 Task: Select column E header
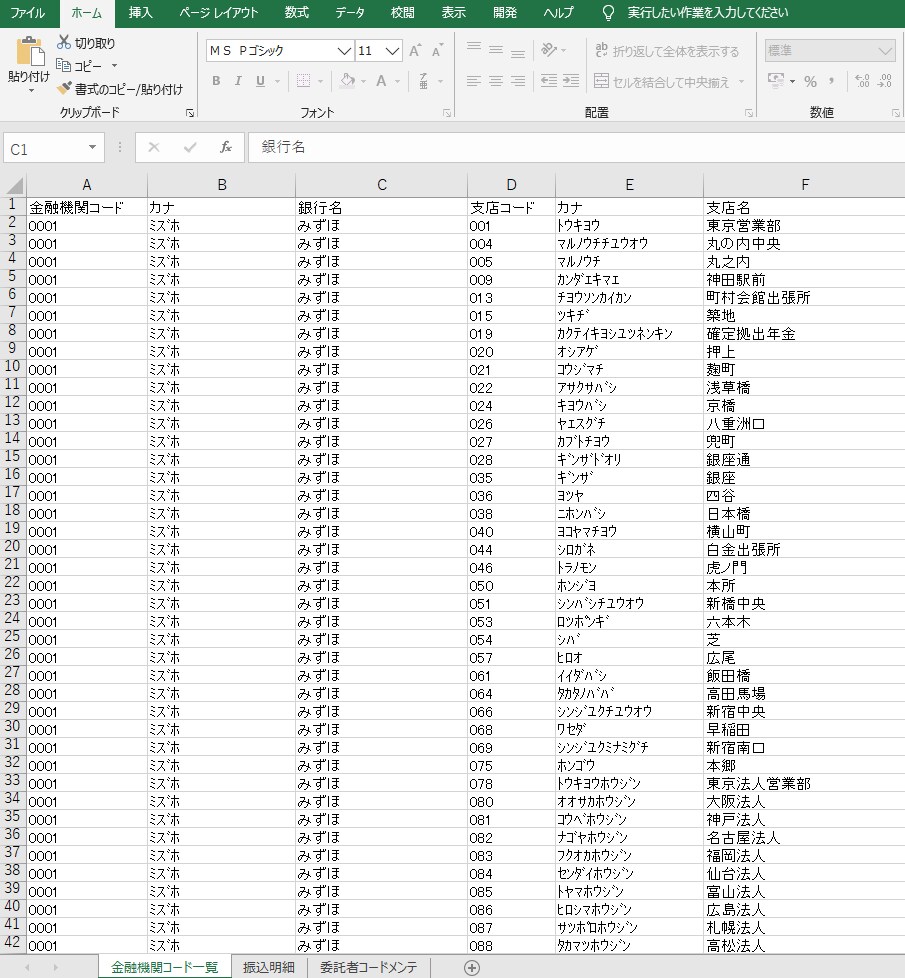[x=629, y=185]
